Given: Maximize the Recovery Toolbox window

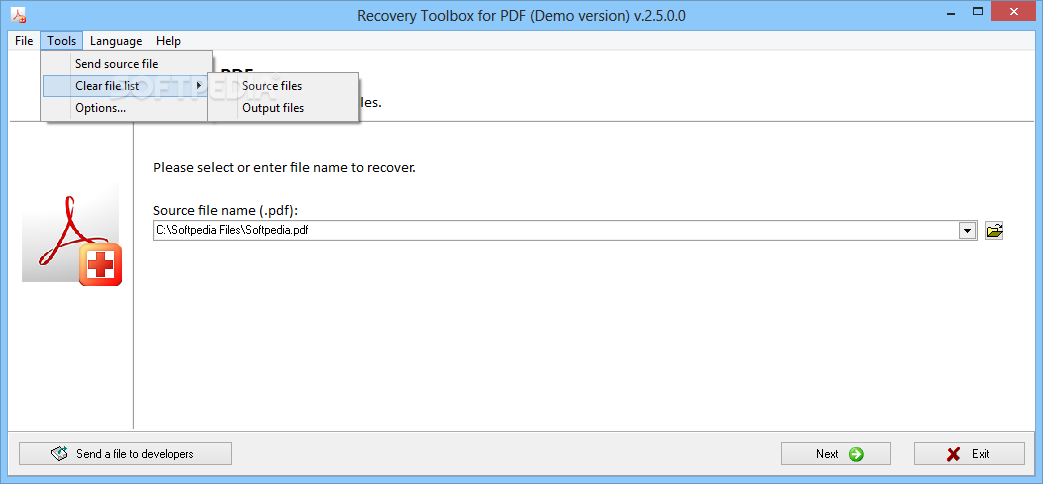Looking at the screenshot, I should click(x=978, y=11).
